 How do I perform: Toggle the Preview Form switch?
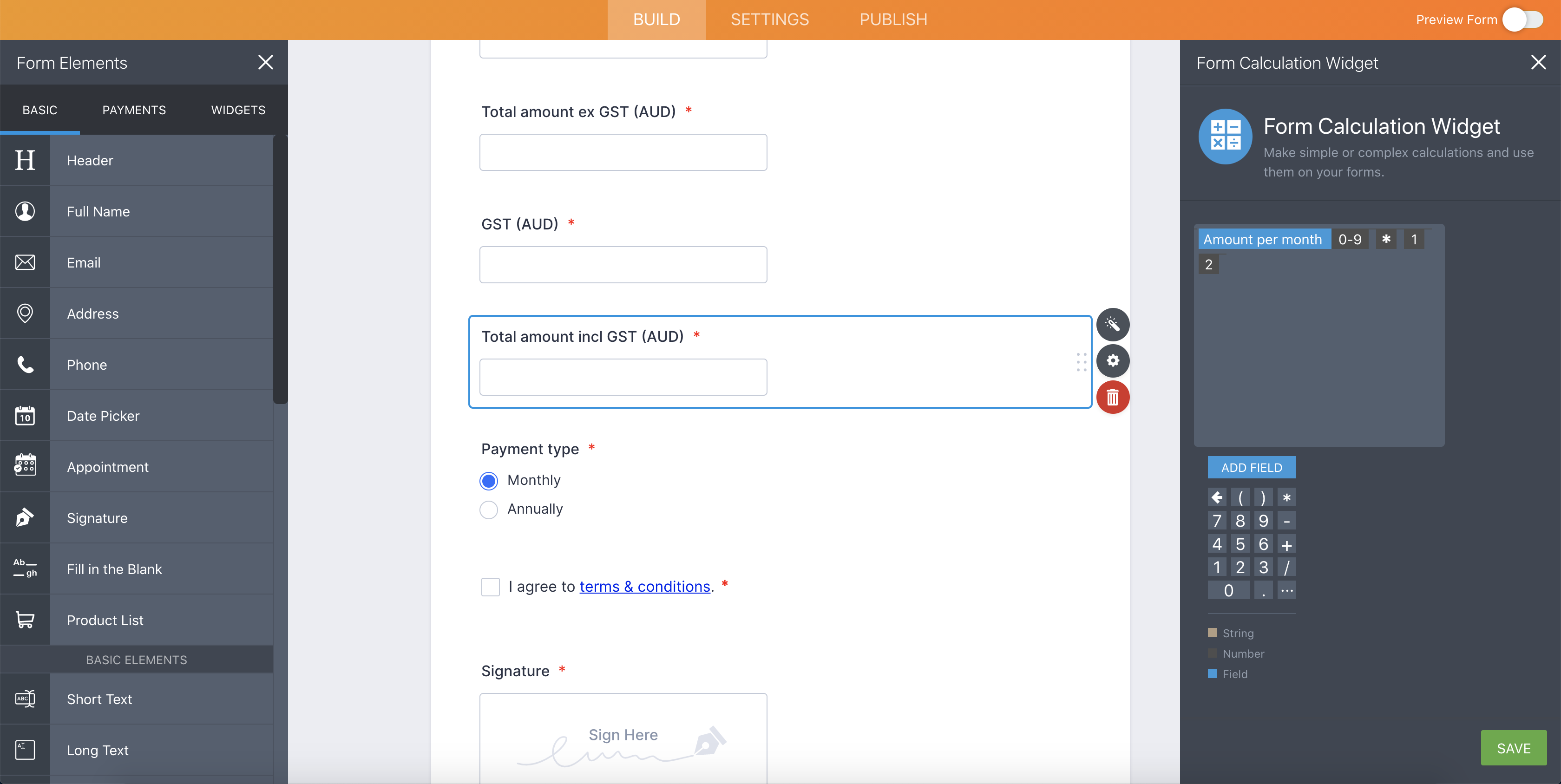[x=1523, y=20]
